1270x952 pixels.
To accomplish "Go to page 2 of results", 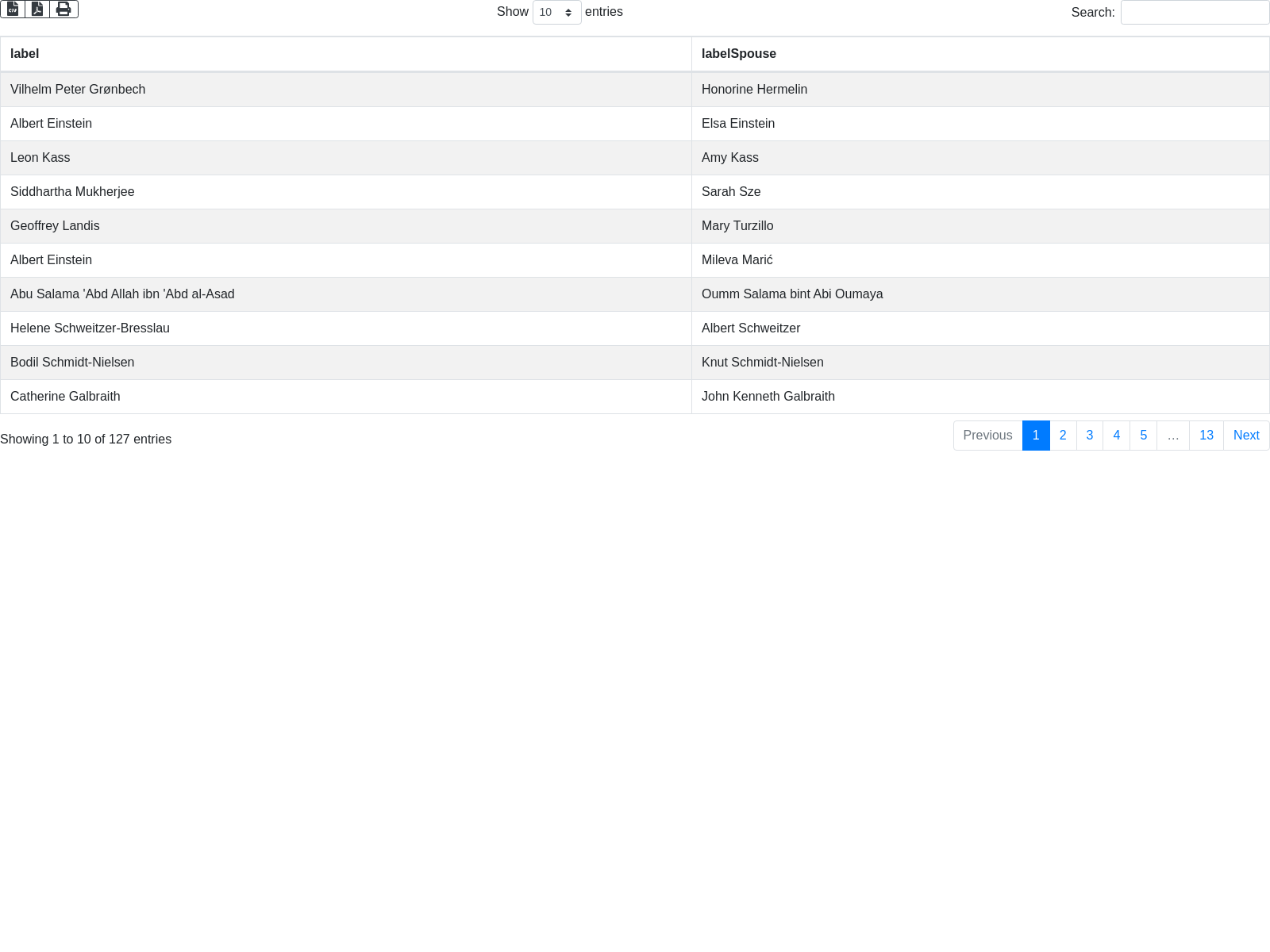I will tap(1063, 436).
